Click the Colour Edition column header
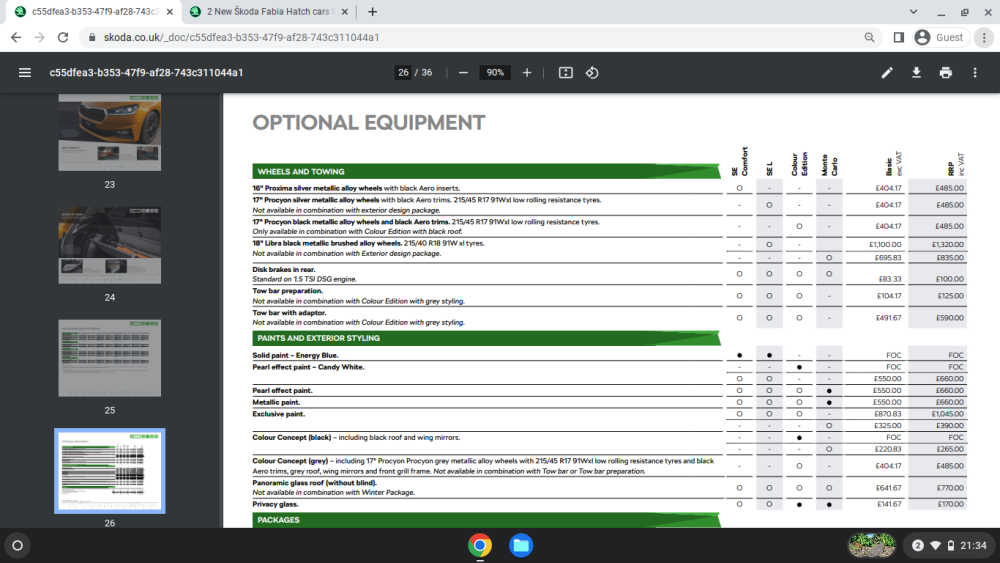The image size is (1000, 563). coord(799,164)
